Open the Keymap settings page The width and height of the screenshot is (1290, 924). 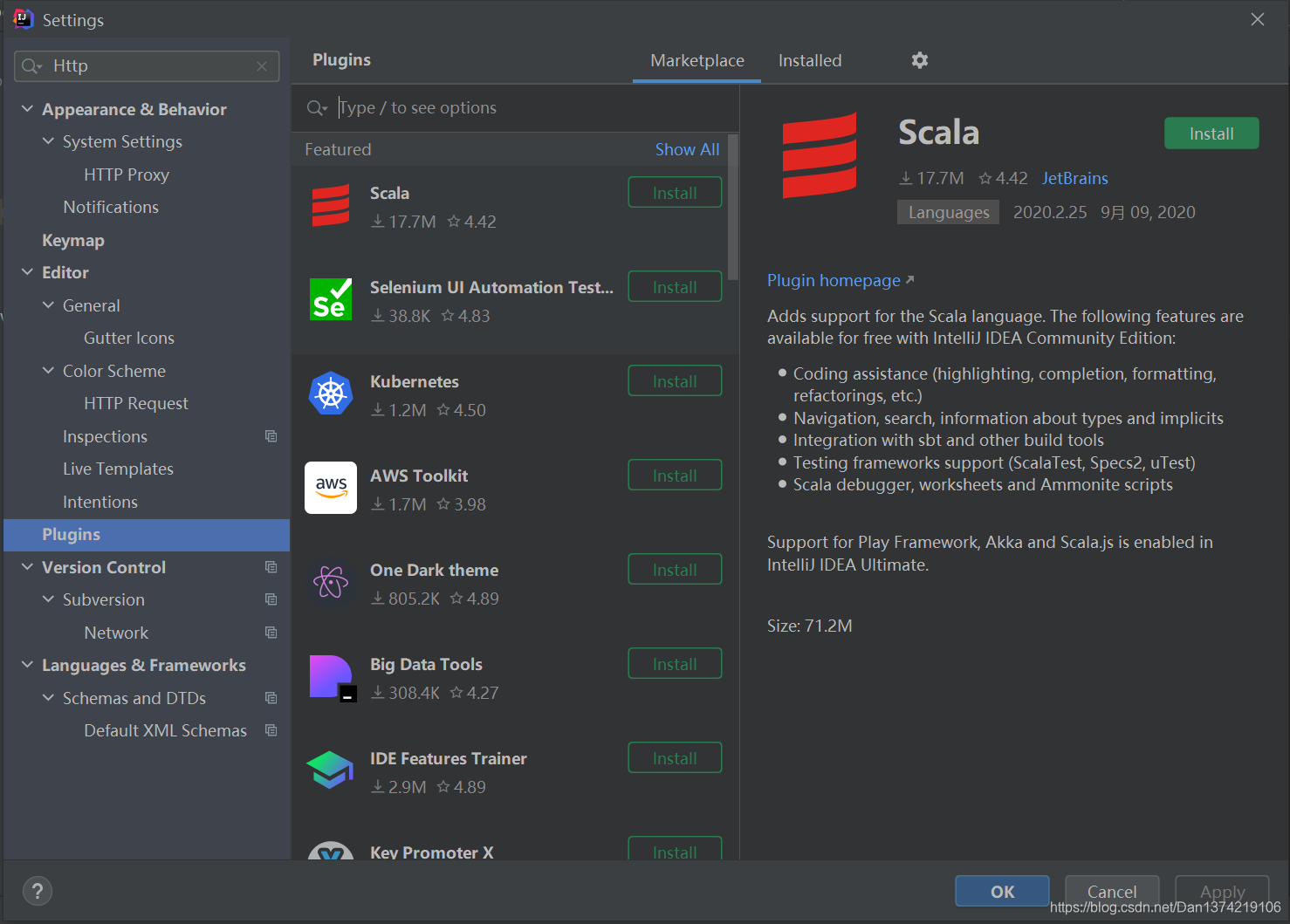[x=73, y=240]
